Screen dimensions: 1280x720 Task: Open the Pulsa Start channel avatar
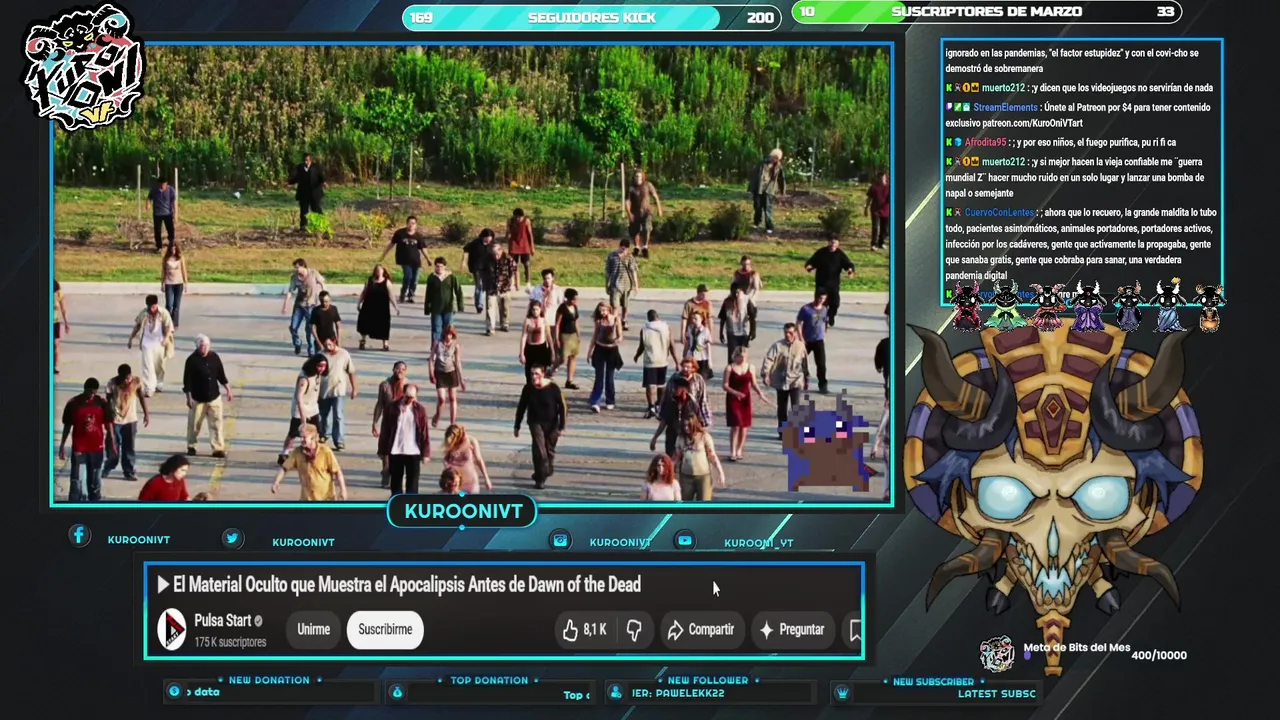[172, 630]
